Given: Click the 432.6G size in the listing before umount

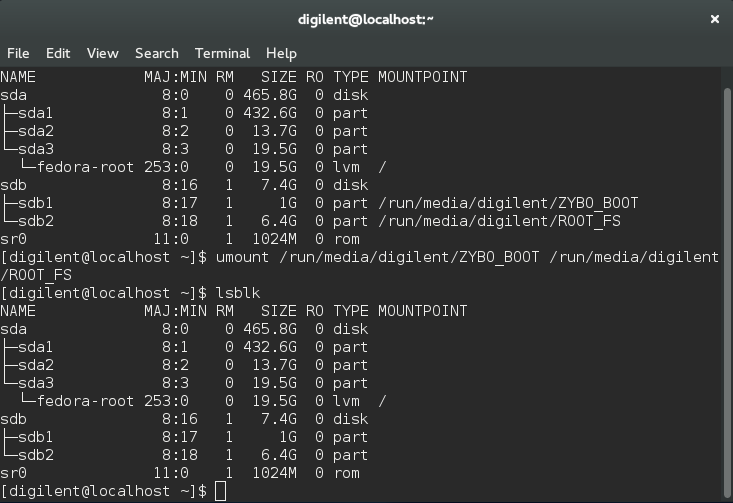Looking at the screenshot, I should (270, 113).
